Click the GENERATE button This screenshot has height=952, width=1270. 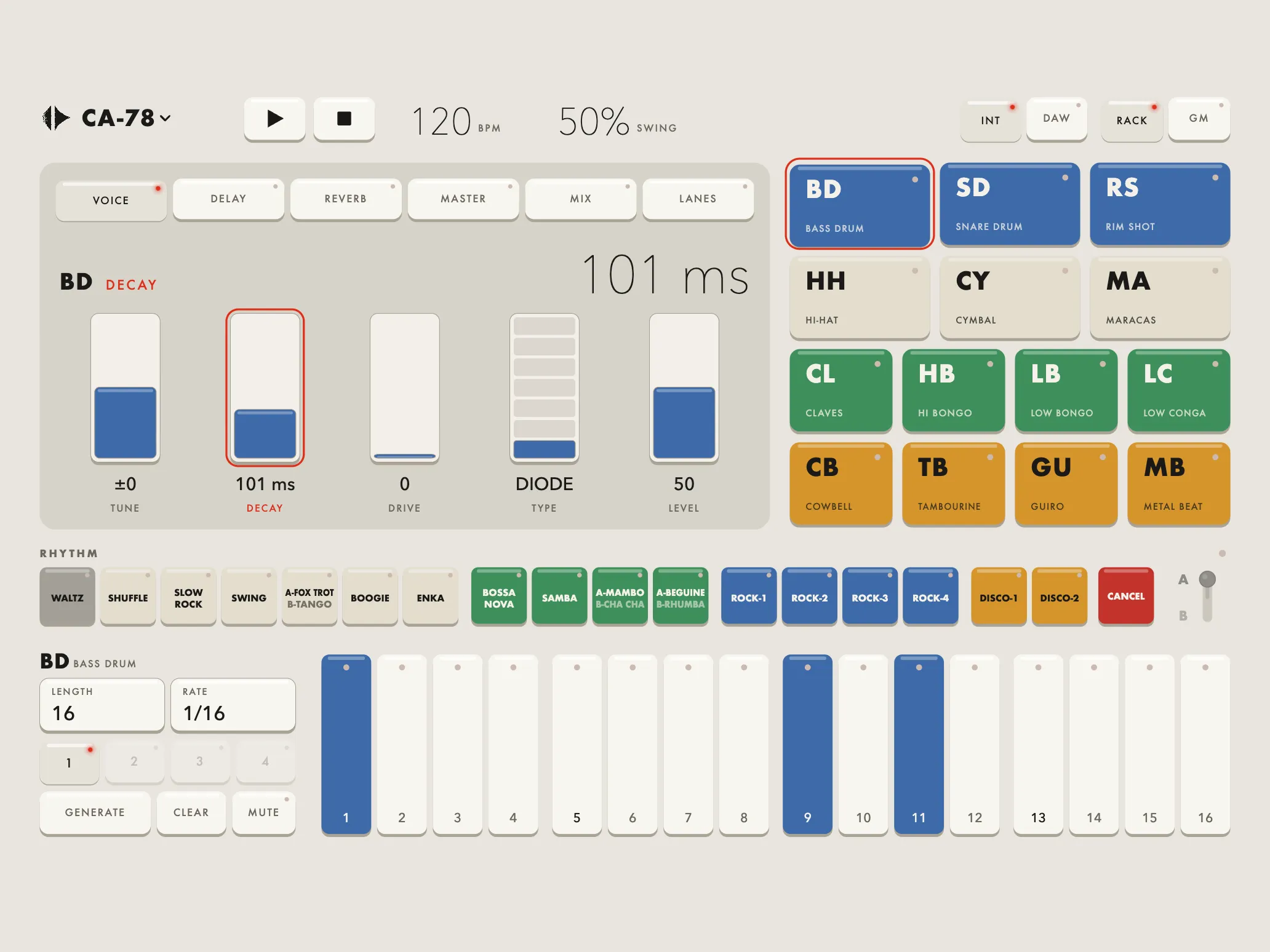click(x=95, y=812)
